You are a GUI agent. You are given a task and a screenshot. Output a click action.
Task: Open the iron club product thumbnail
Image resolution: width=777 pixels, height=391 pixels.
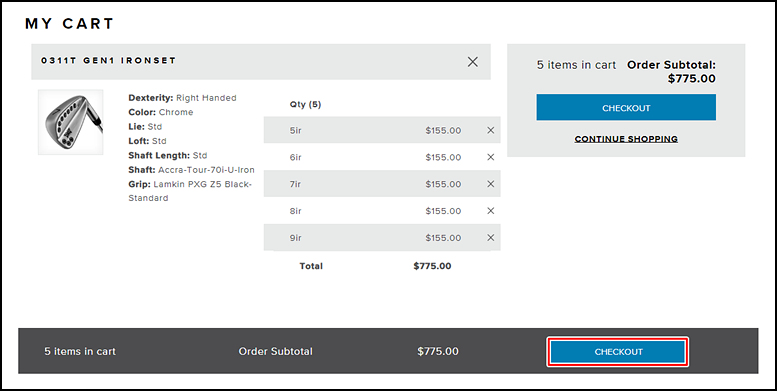point(70,122)
